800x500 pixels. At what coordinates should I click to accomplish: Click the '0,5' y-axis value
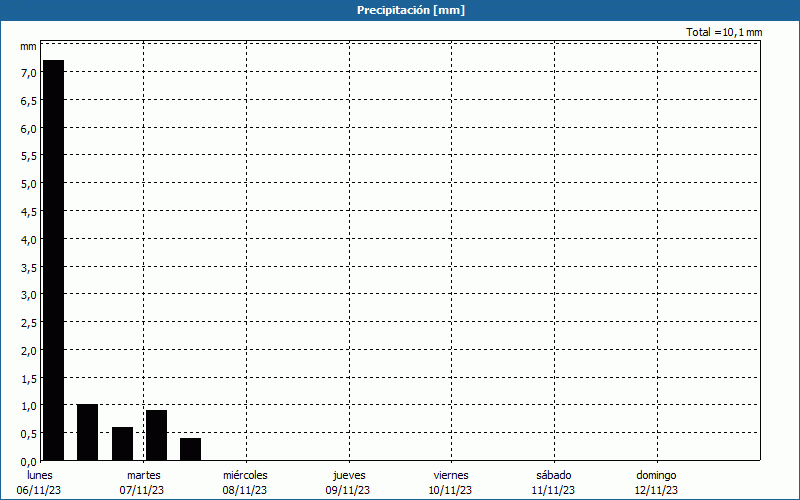pos(29,434)
